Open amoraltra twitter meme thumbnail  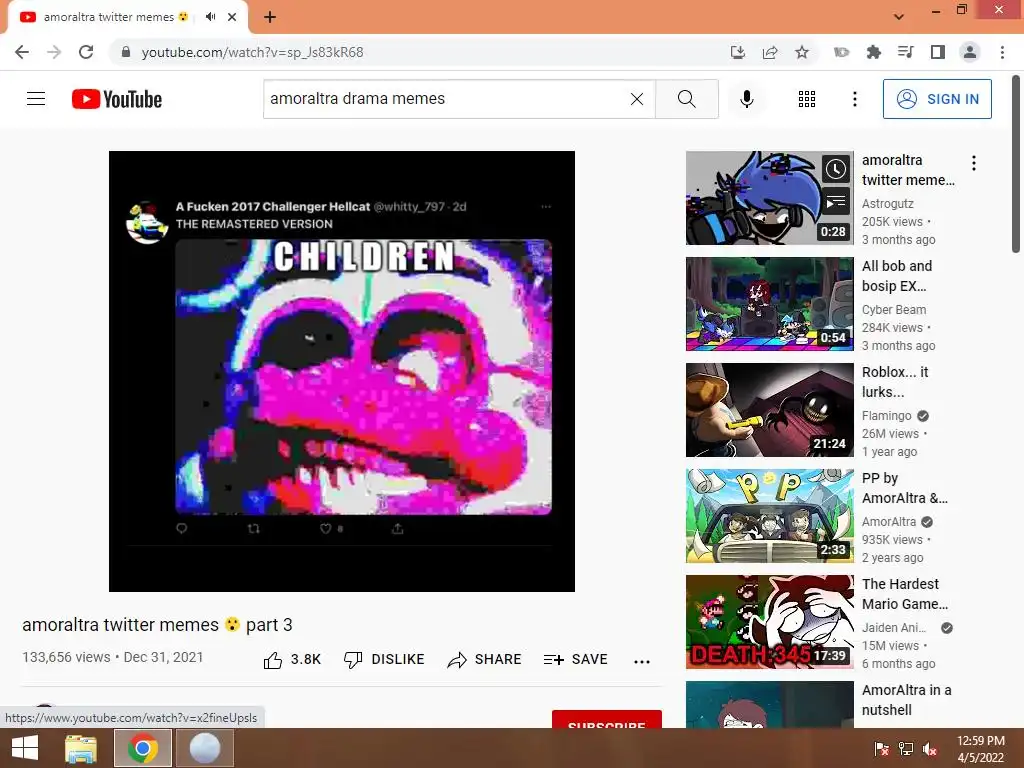pos(769,198)
